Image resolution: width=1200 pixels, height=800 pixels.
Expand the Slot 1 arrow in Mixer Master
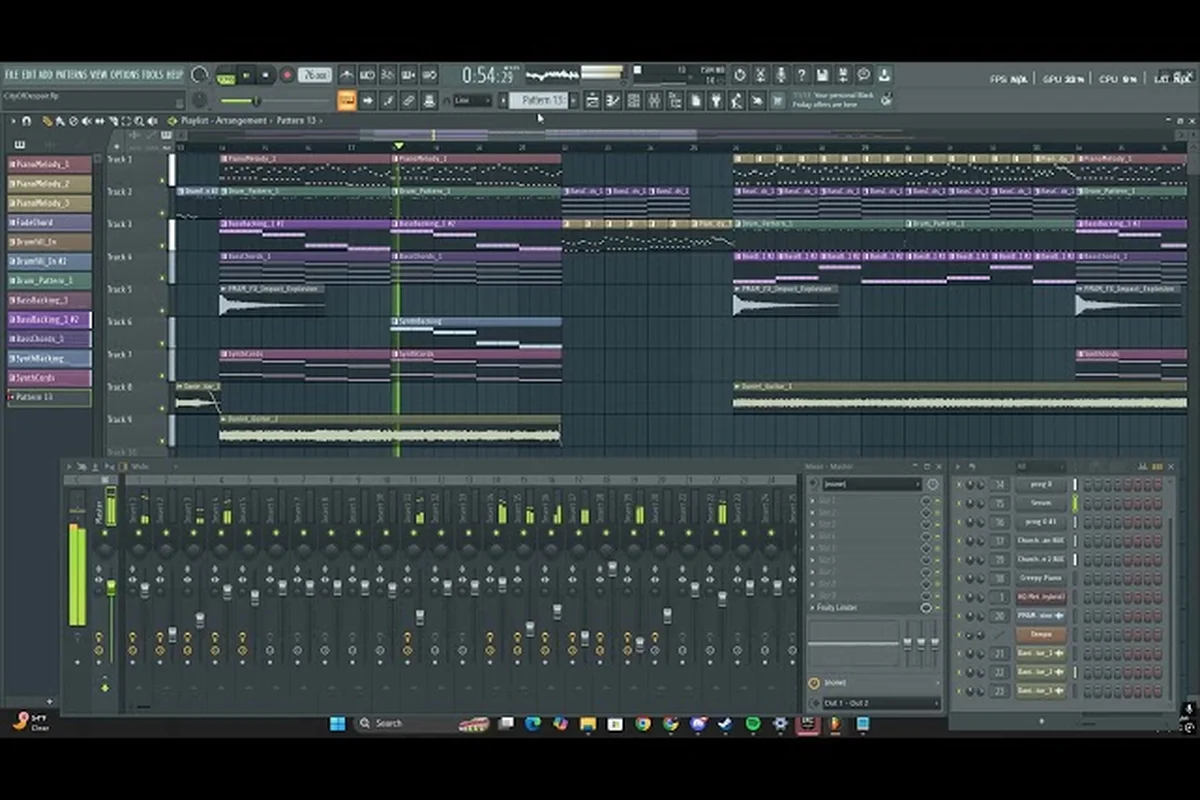[x=812, y=501]
